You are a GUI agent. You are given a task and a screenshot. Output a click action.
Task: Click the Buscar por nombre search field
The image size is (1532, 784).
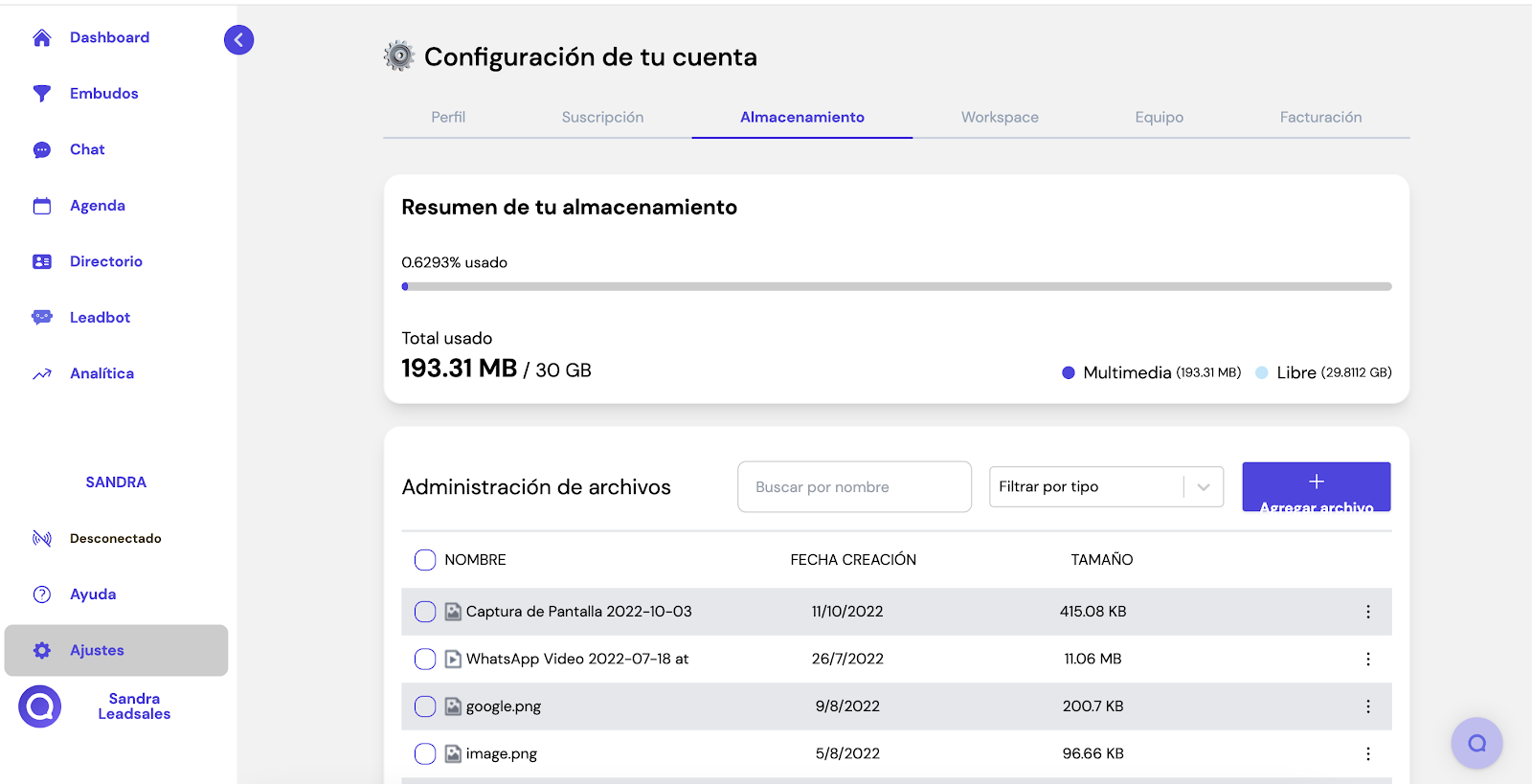click(x=854, y=487)
